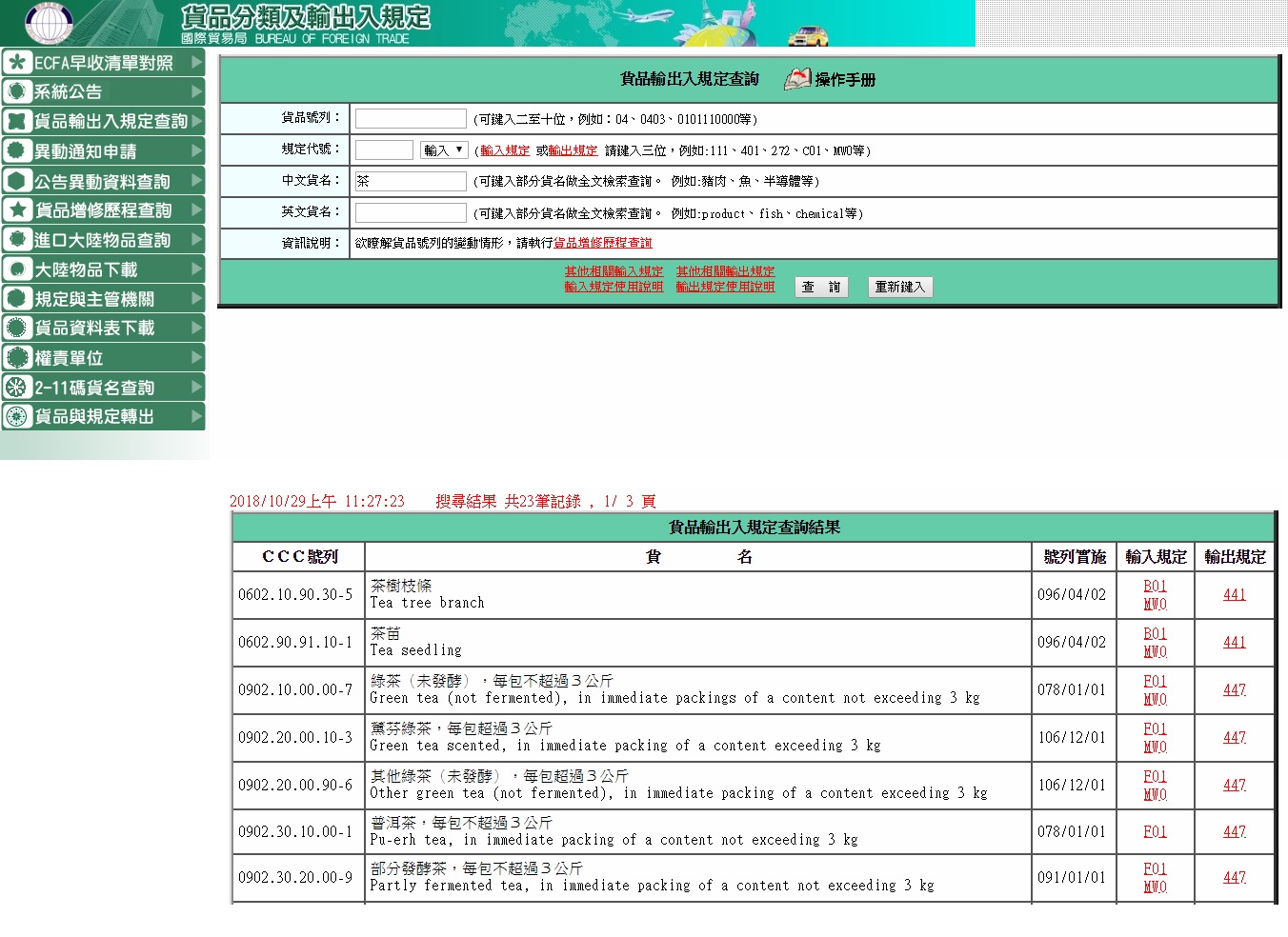Expand the 規定與主管機關 menu arrow
This screenshot has width=1288, height=937.
[x=196, y=298]
